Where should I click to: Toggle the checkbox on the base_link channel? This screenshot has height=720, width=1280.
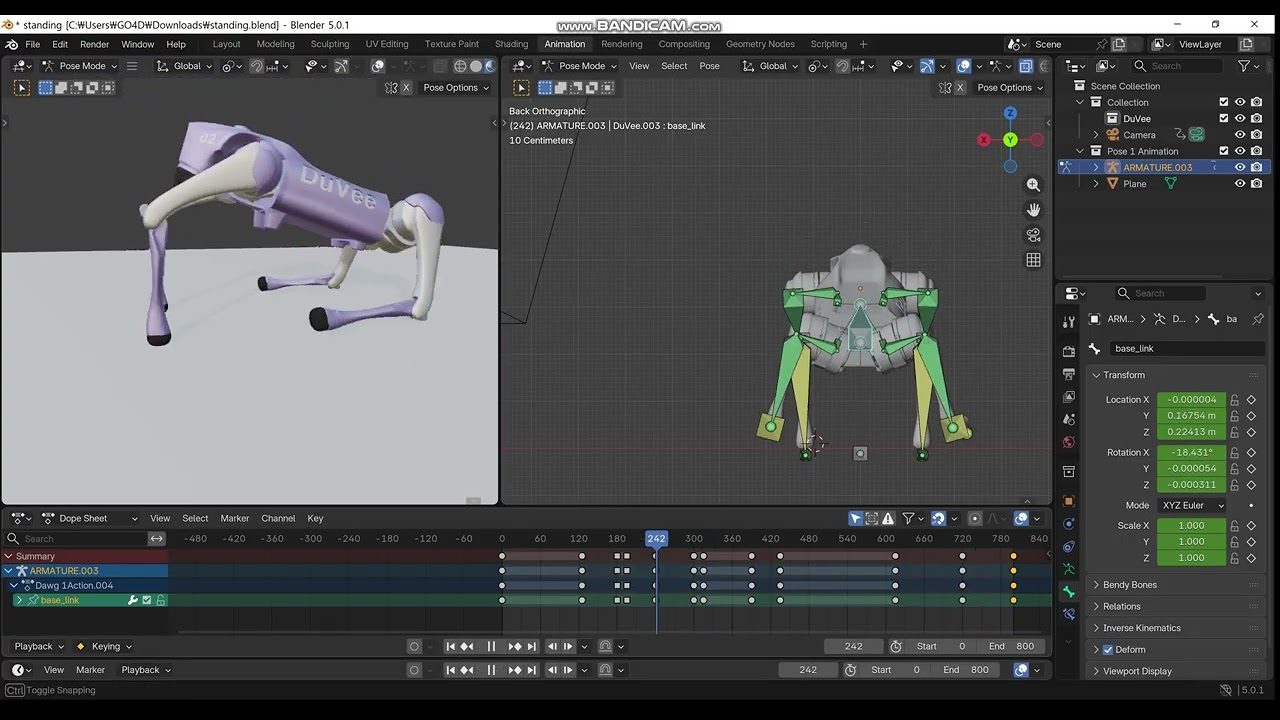point(147,600)
